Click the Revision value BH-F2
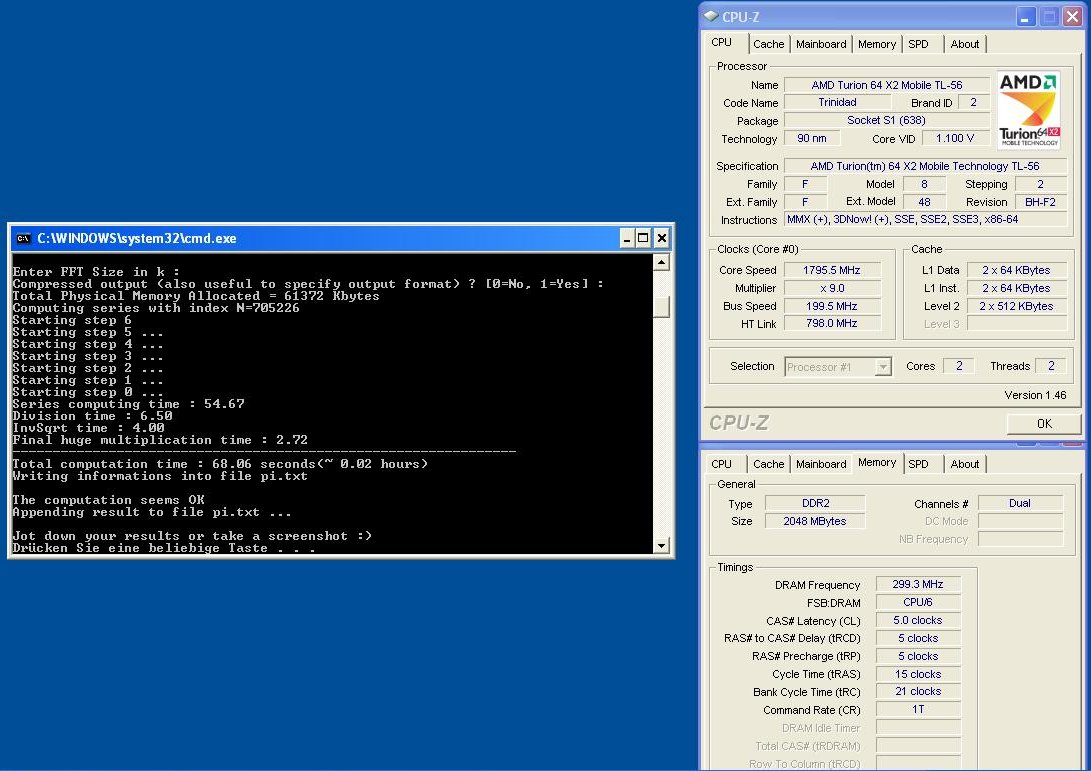The width and height of the screenshot is (1091, 771). pyautogui.click(x=1040, y=202)
